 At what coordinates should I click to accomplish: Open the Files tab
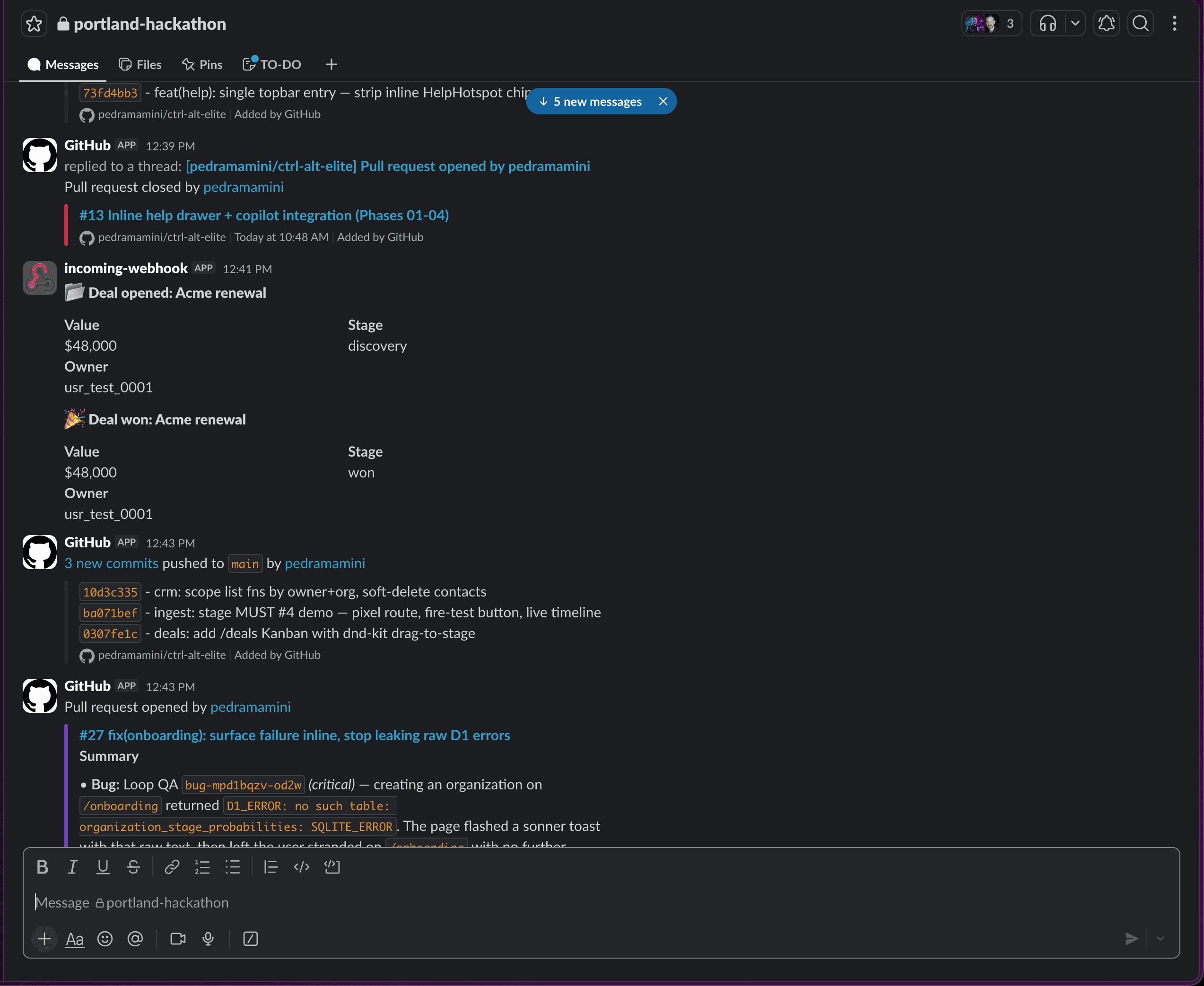tap(140, 65)
